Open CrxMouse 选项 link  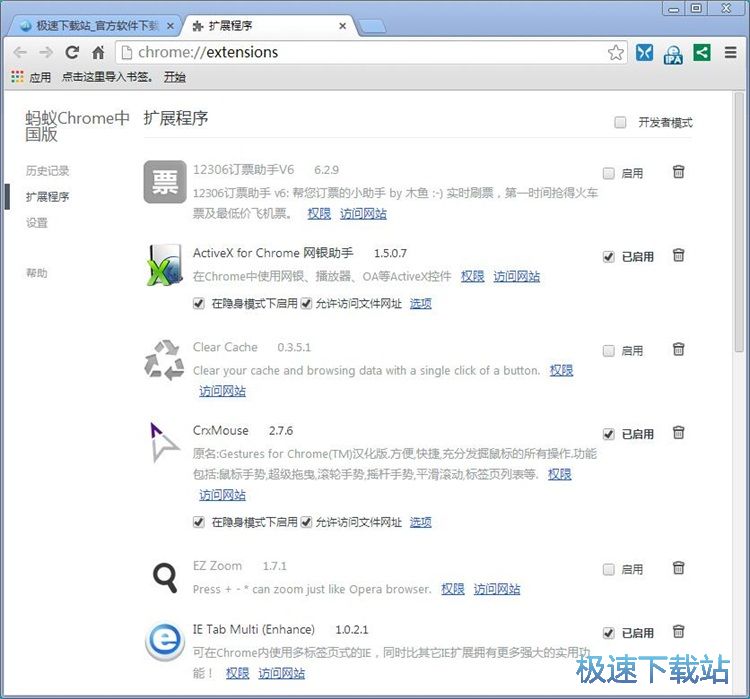click(420, 522)
